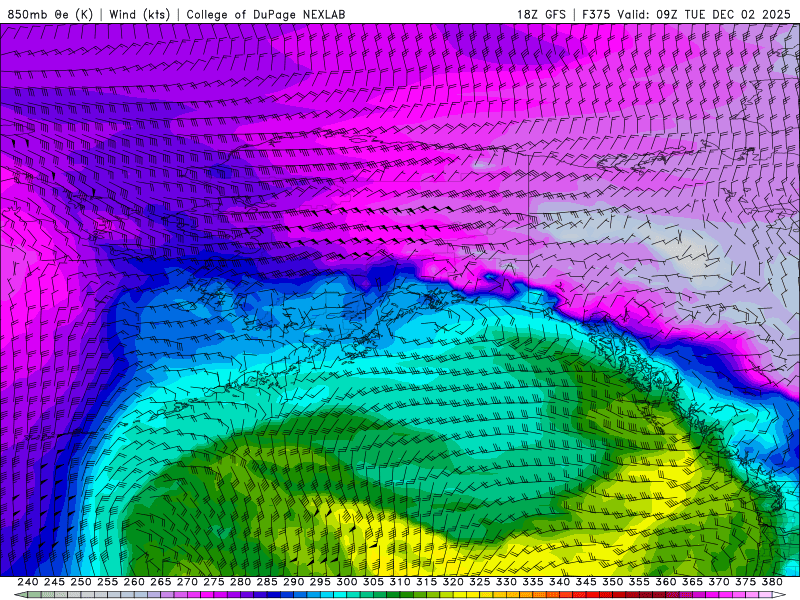
Task: Select the 270 value on the color scale
Action: [187, 582]
